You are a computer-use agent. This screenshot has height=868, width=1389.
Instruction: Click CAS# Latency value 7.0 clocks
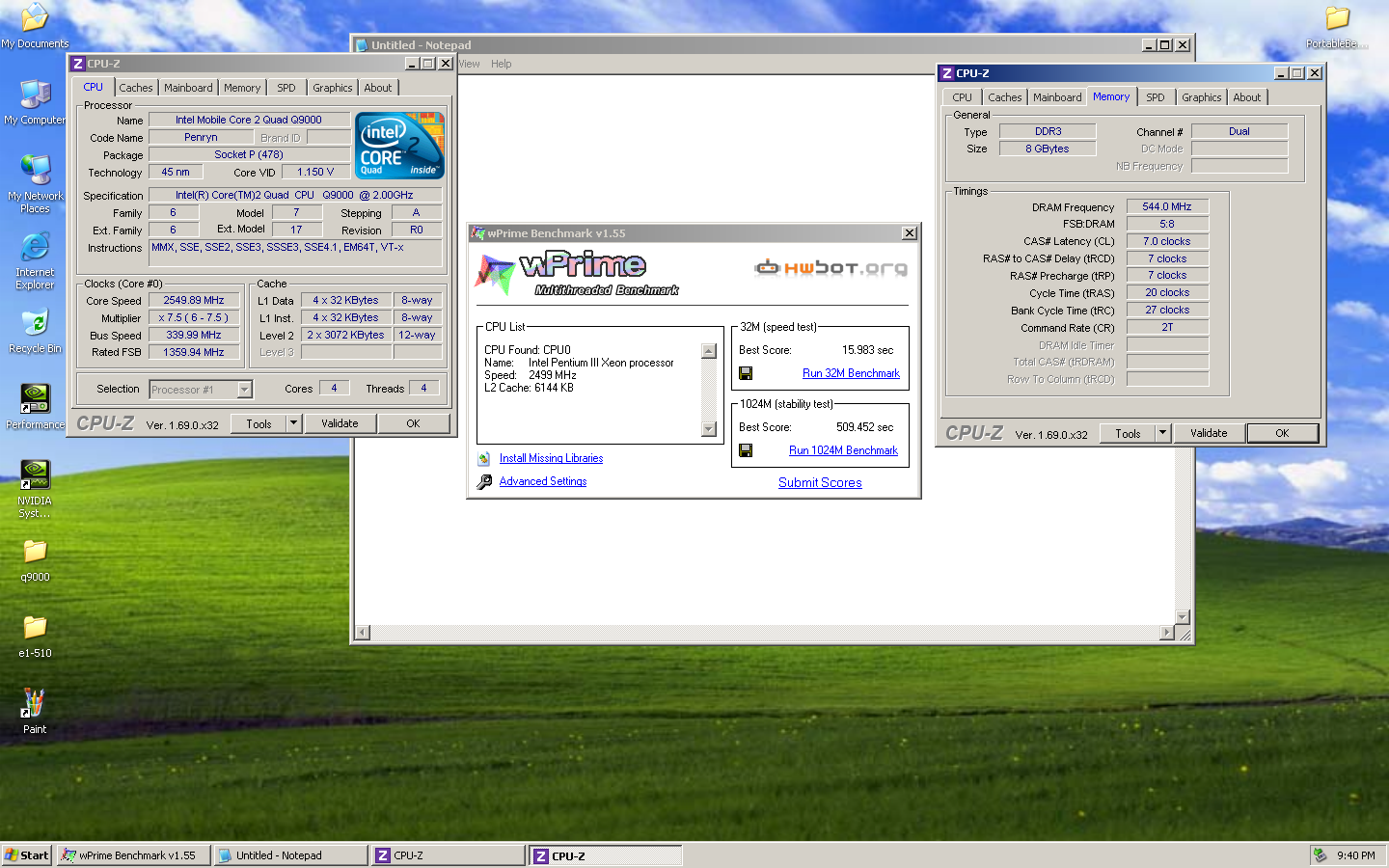[x=1167, y=241]
